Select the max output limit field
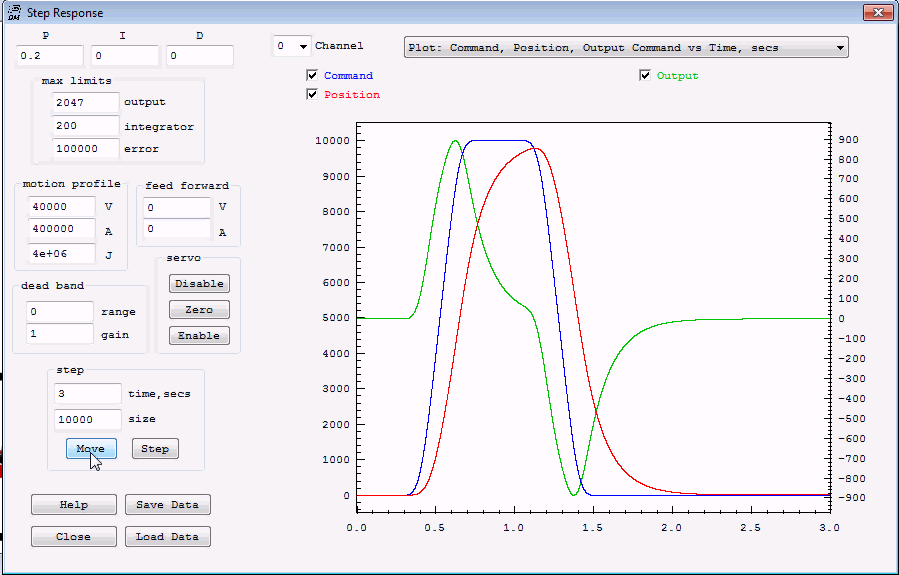The height and width of the screenshot is (575, 899). tap(85, 102)
